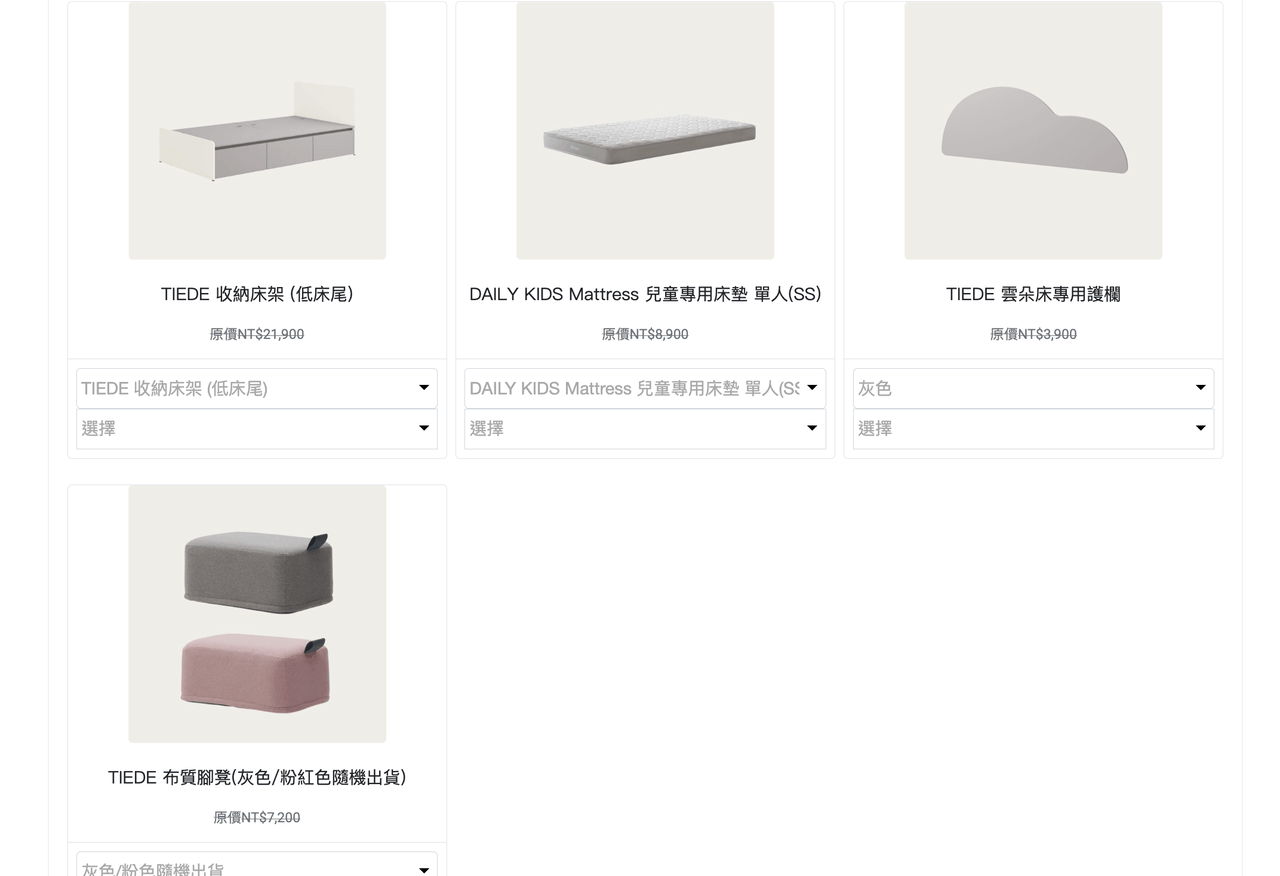The height and width of the screenshot is (876, 1280).
Task: Open the 灰色 color dropdown for 雲朵床專用護欄
Action: click(1033, 388)
